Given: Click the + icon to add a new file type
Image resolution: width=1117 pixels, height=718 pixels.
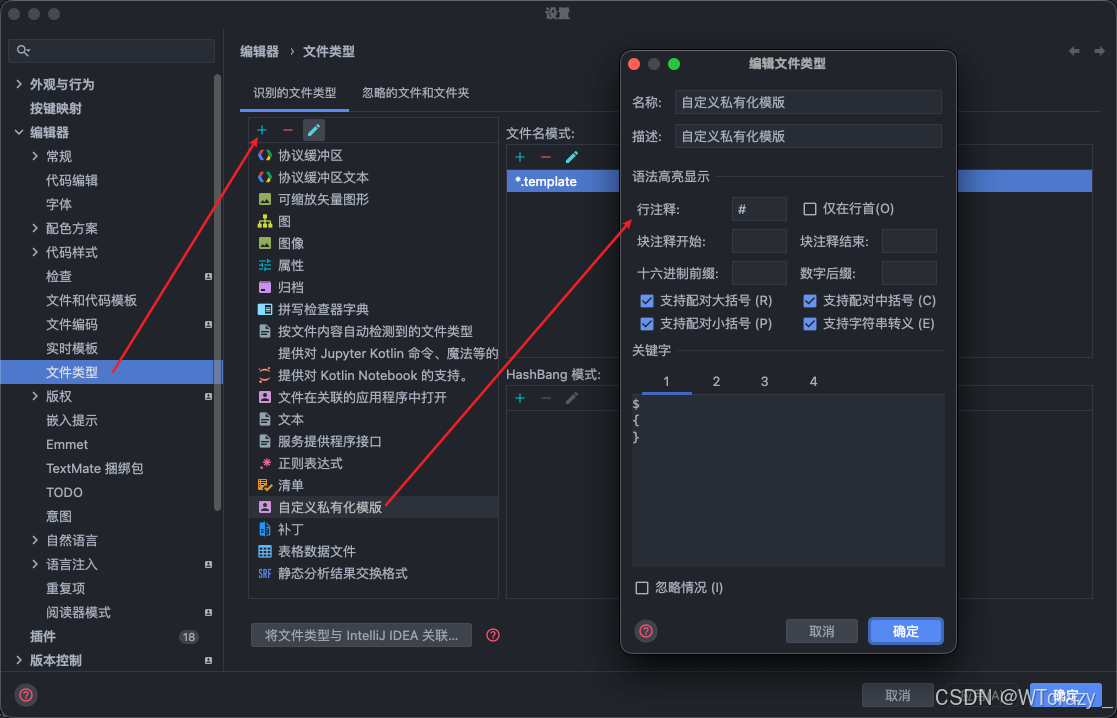Looking at the screenshot, I should [261, 129].
